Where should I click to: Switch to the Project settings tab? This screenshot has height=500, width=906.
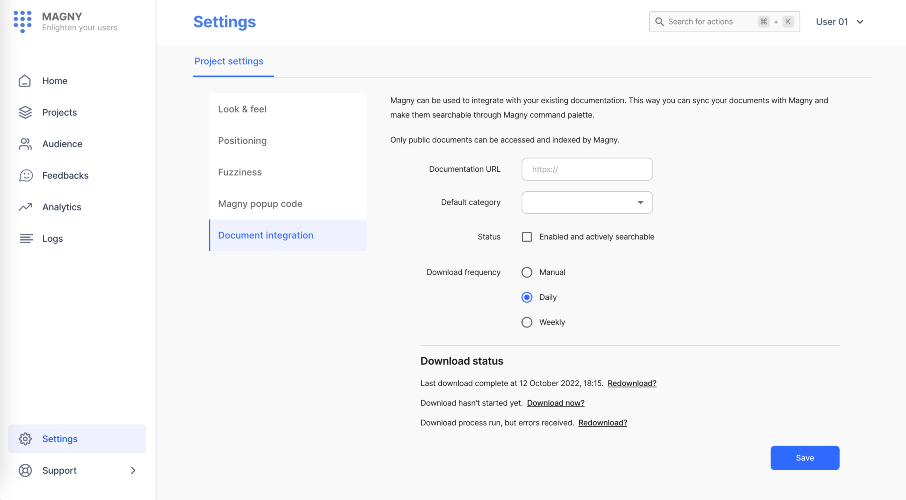[229, 62]
